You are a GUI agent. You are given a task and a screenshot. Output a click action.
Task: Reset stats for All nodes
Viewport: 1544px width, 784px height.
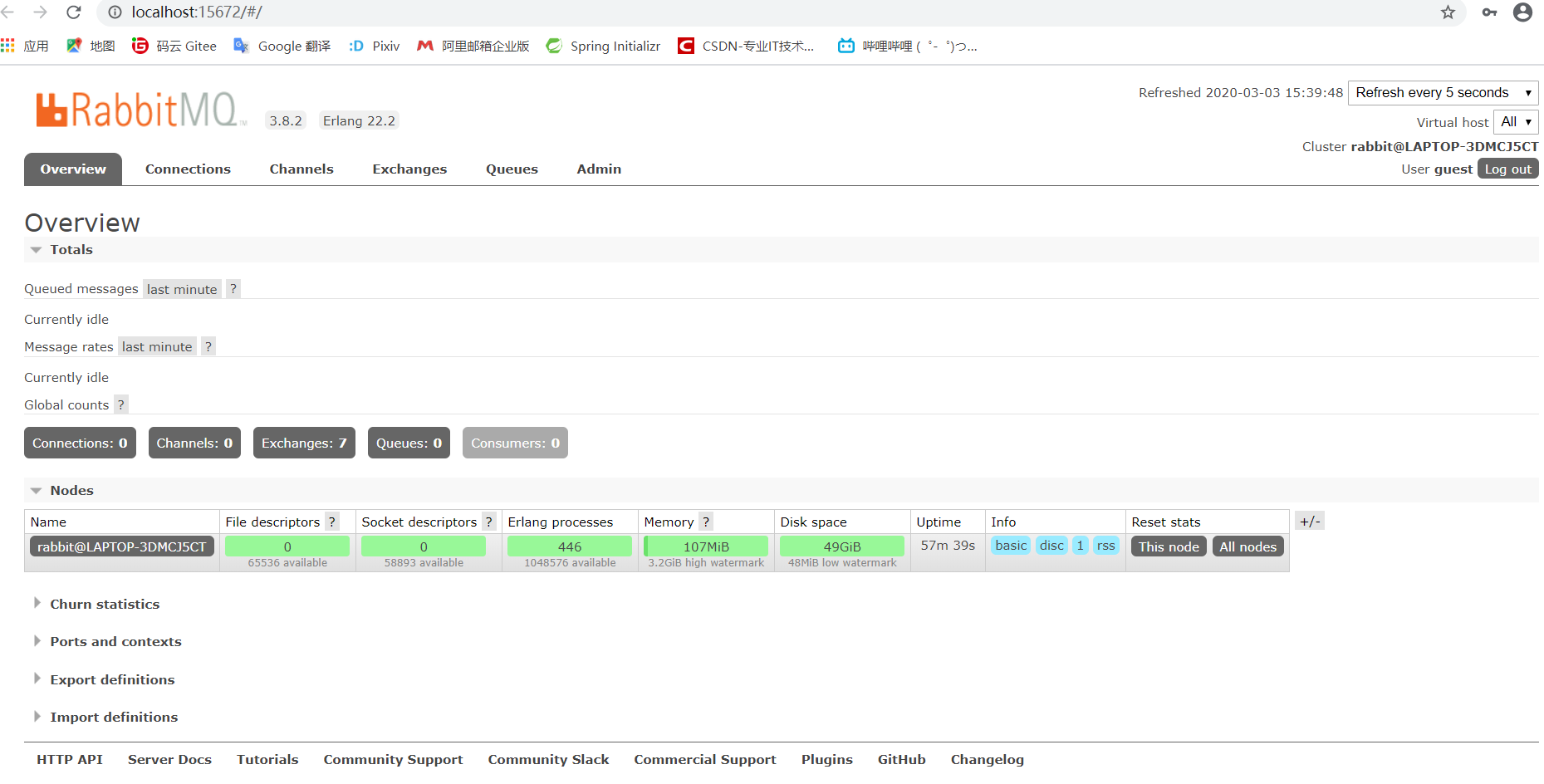(x=1247, y=546)
